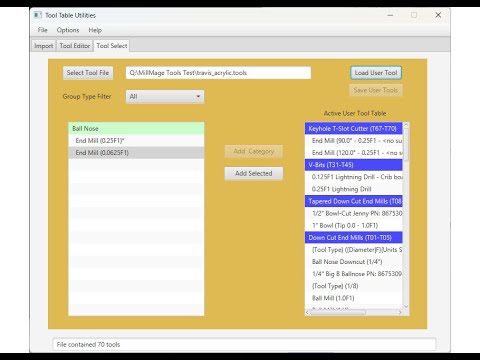The width and height of the screenshot is (480, 360).
Task: Select Keyhole T-Slot Cutter (T67-T70) header
Action: pyautogui.click(x=354, y=129)
